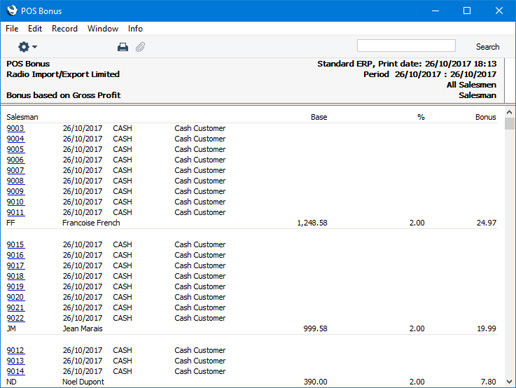
Task: Open invoice link 9008
Action: [15, 181]
